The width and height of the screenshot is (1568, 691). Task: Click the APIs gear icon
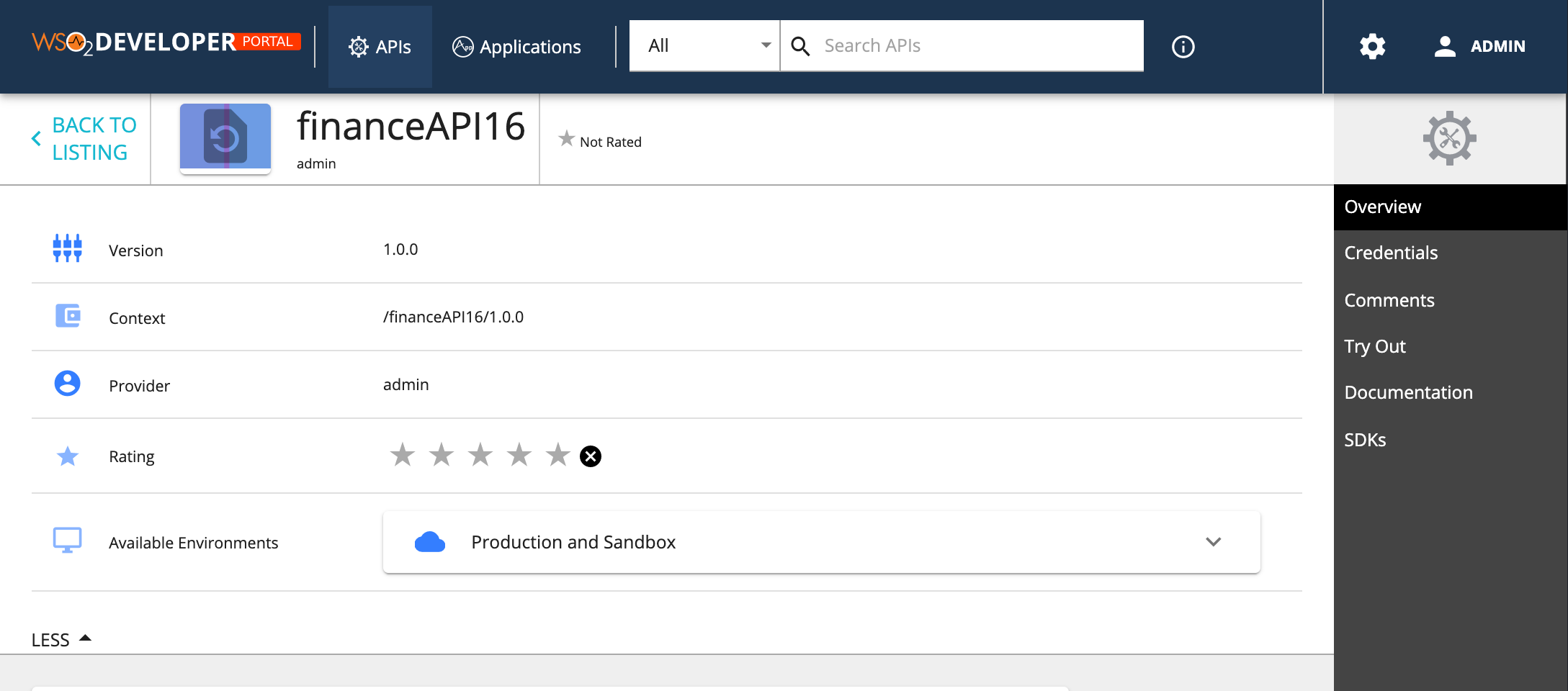click(x=359, y=47)
